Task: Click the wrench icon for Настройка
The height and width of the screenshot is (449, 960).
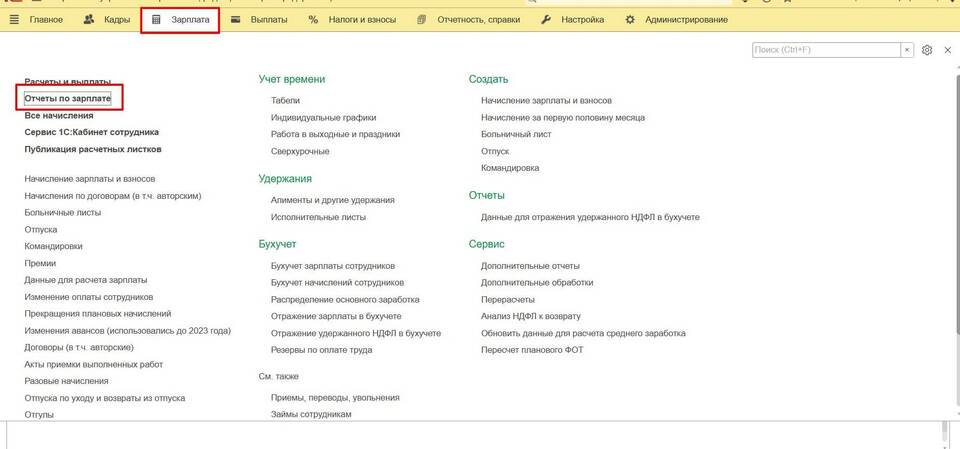Action: pos(546,20)
